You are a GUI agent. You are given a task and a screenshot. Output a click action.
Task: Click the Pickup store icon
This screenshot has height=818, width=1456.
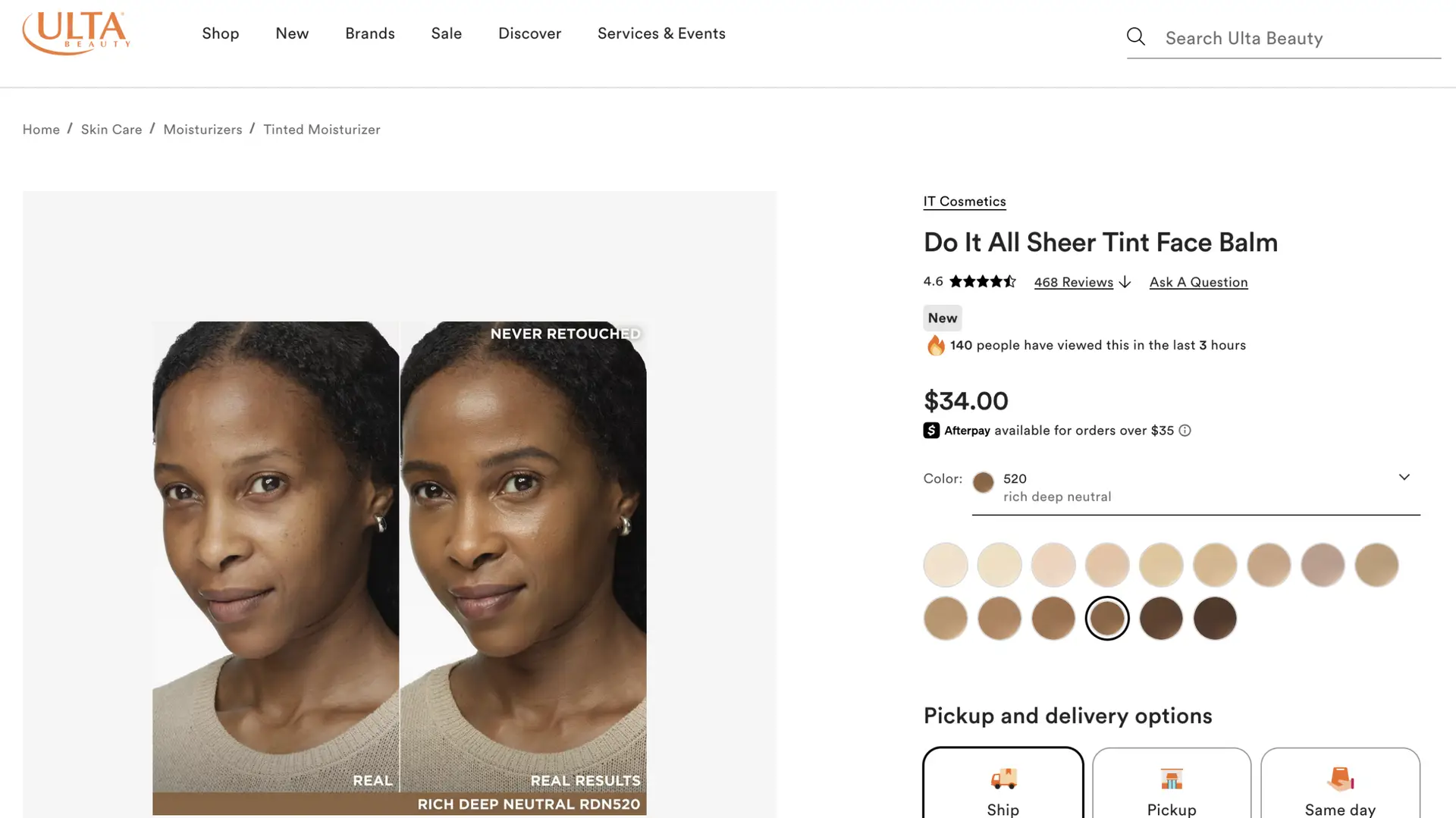click(1172, 779)
